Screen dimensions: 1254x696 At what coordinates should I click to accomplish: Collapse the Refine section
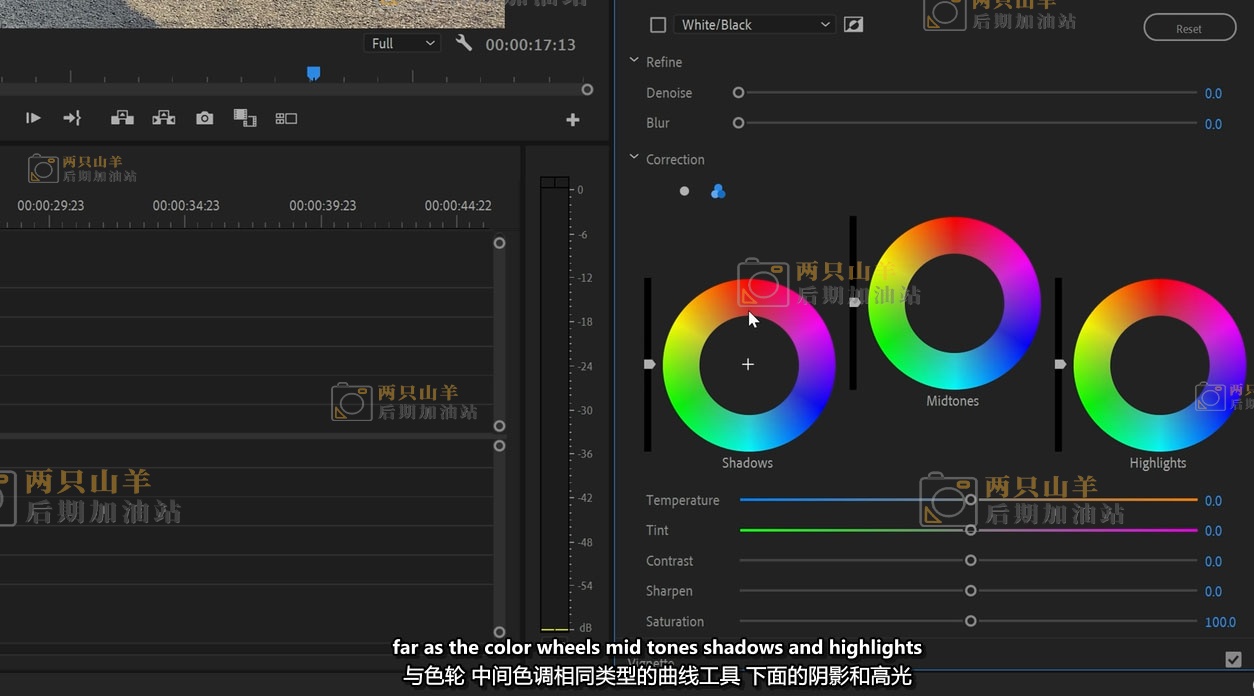coord(634,61)
